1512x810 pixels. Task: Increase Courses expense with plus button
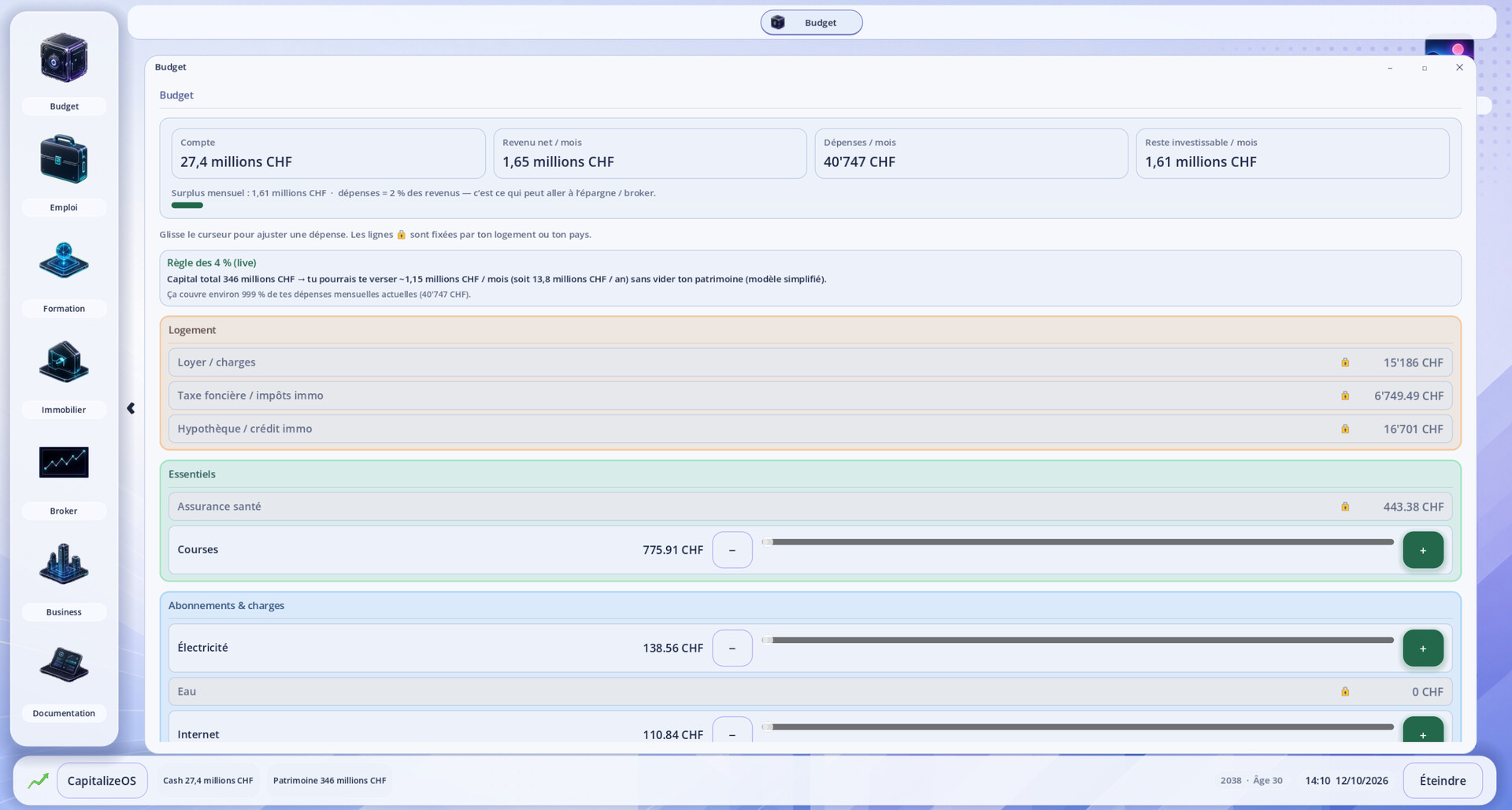[x=1423, y=550]
